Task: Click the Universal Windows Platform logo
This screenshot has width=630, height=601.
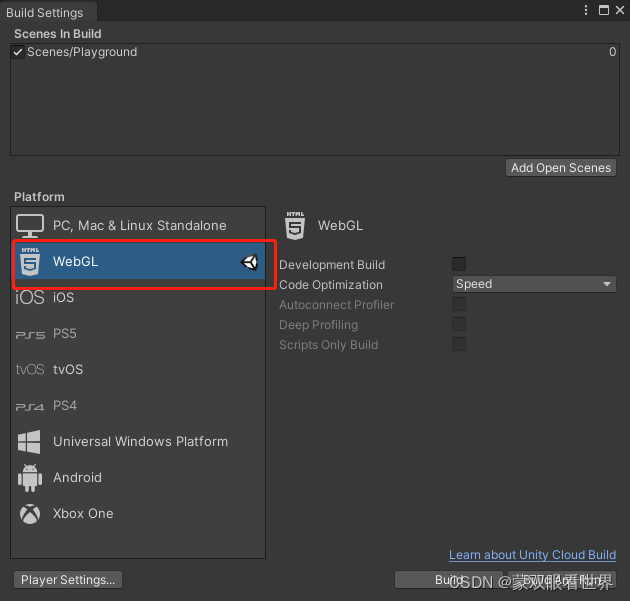Action: pyautogui.click(x=30, y=442)
